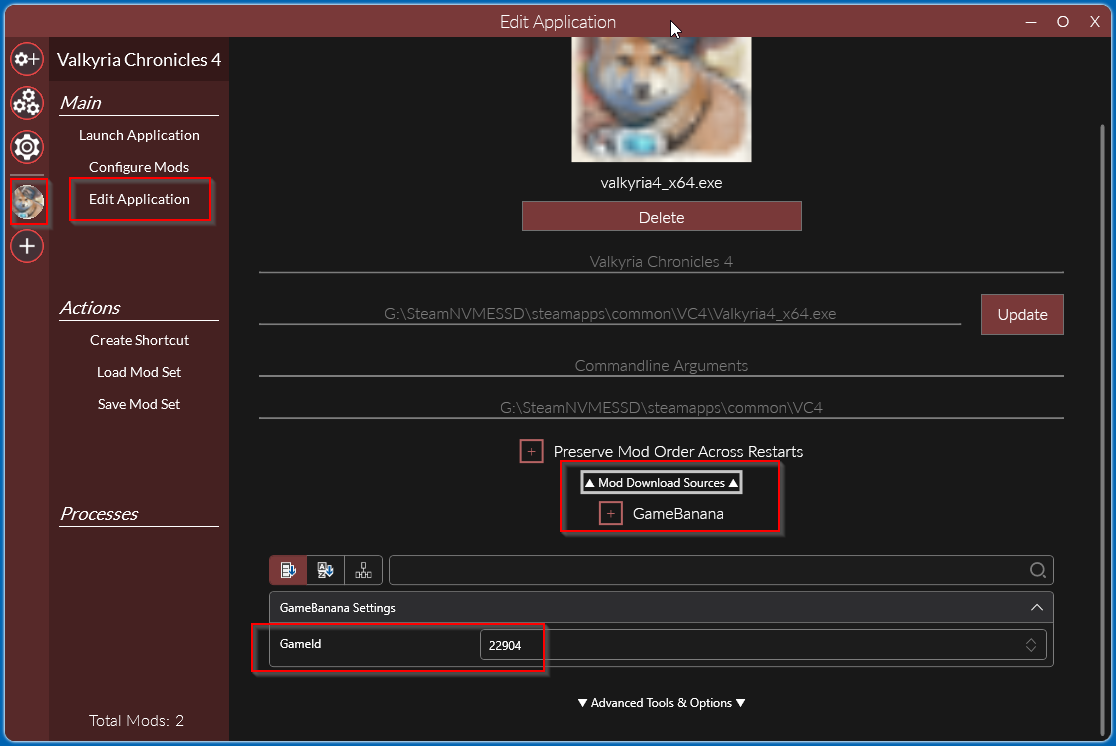Click the application image thumbnail
The height and width of the screenshot is (746, 1116).
click(661, 100)
